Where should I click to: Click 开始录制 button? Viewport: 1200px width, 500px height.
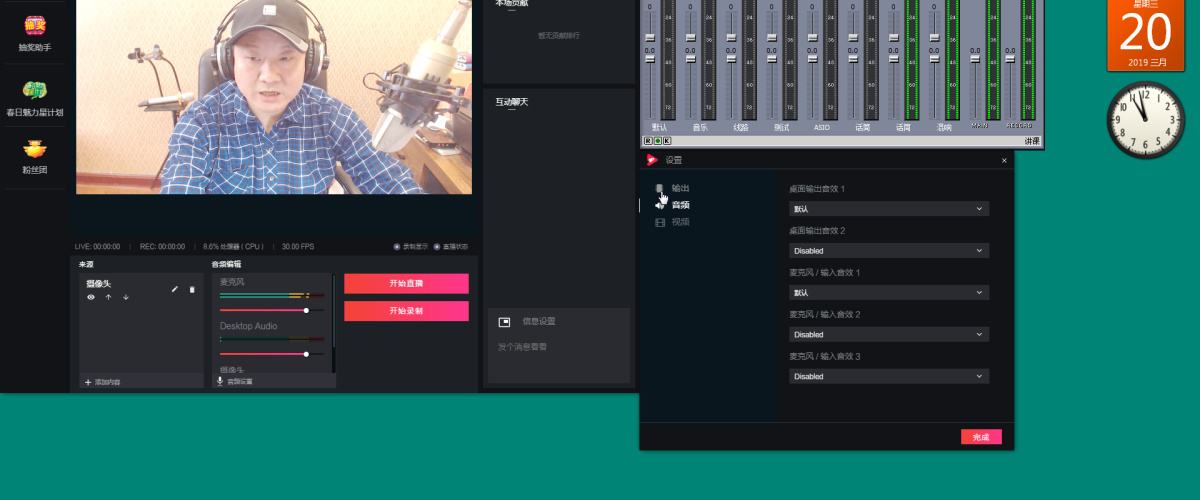[406, 311]
